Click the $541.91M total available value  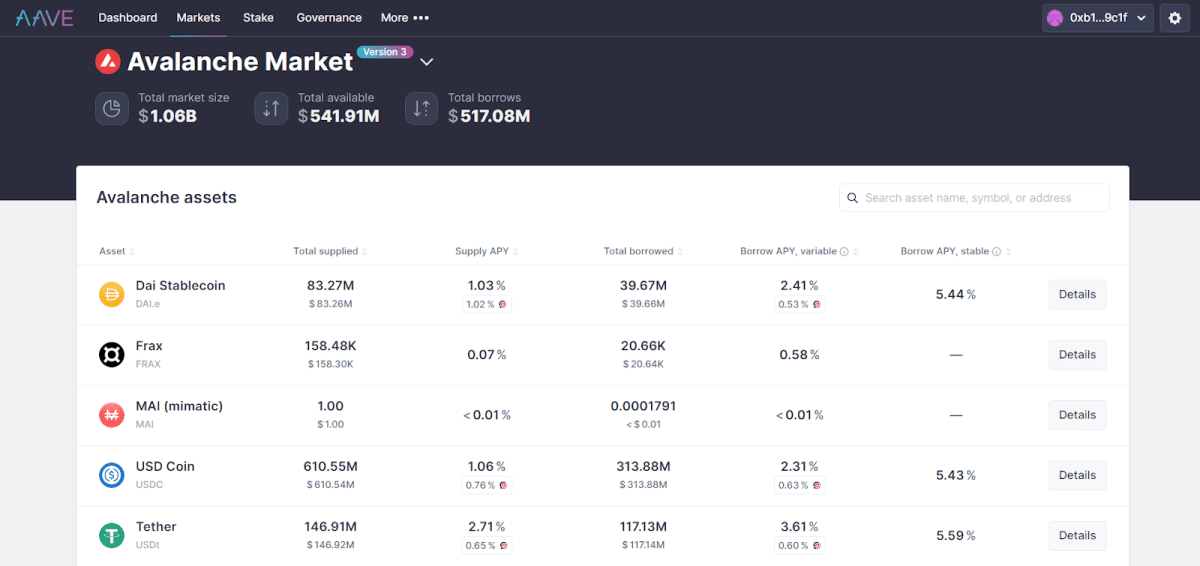coord(338,116)
